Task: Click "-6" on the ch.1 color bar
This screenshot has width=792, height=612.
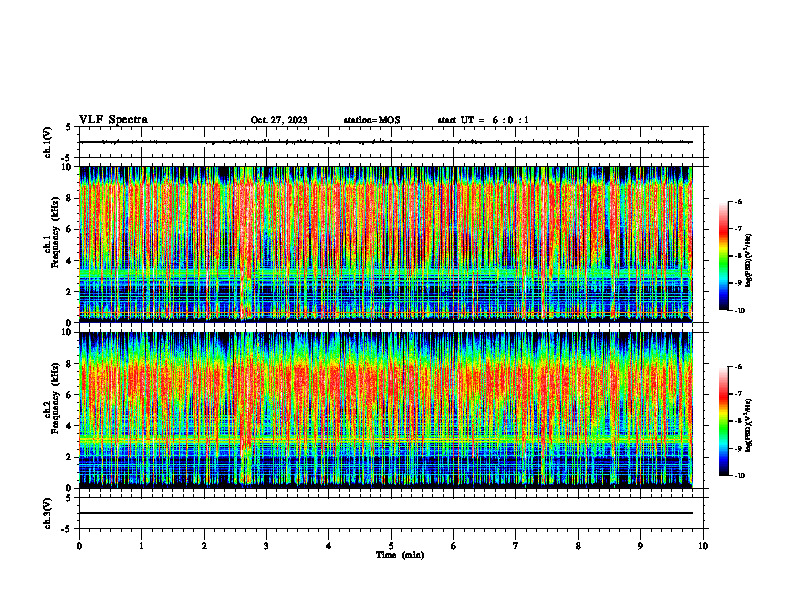Action: click(738, 202)
